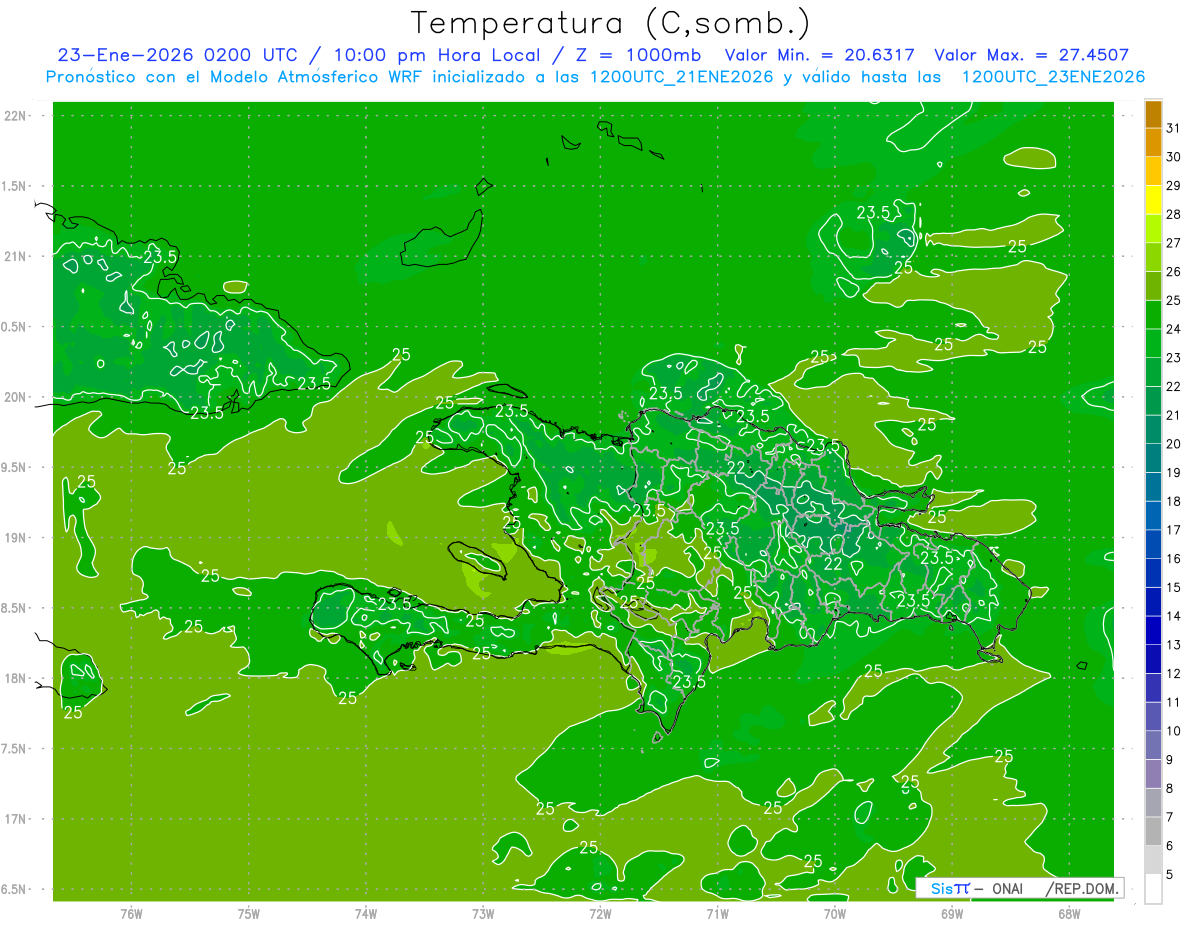Click the '72W' longitude axis label
This screenshot has height=927, width=1200.
[600, 914]
